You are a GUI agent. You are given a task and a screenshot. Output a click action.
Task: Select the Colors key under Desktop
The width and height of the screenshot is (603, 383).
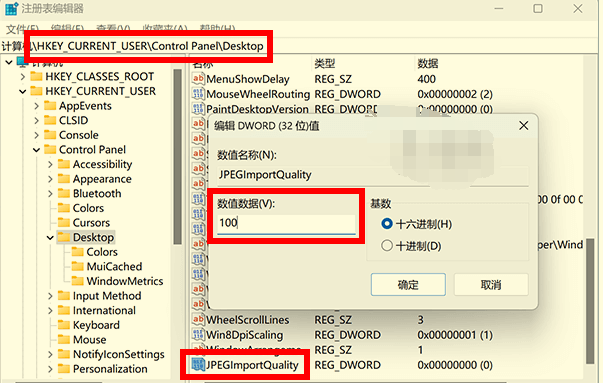pyautogui.click(x=102, y=252)
